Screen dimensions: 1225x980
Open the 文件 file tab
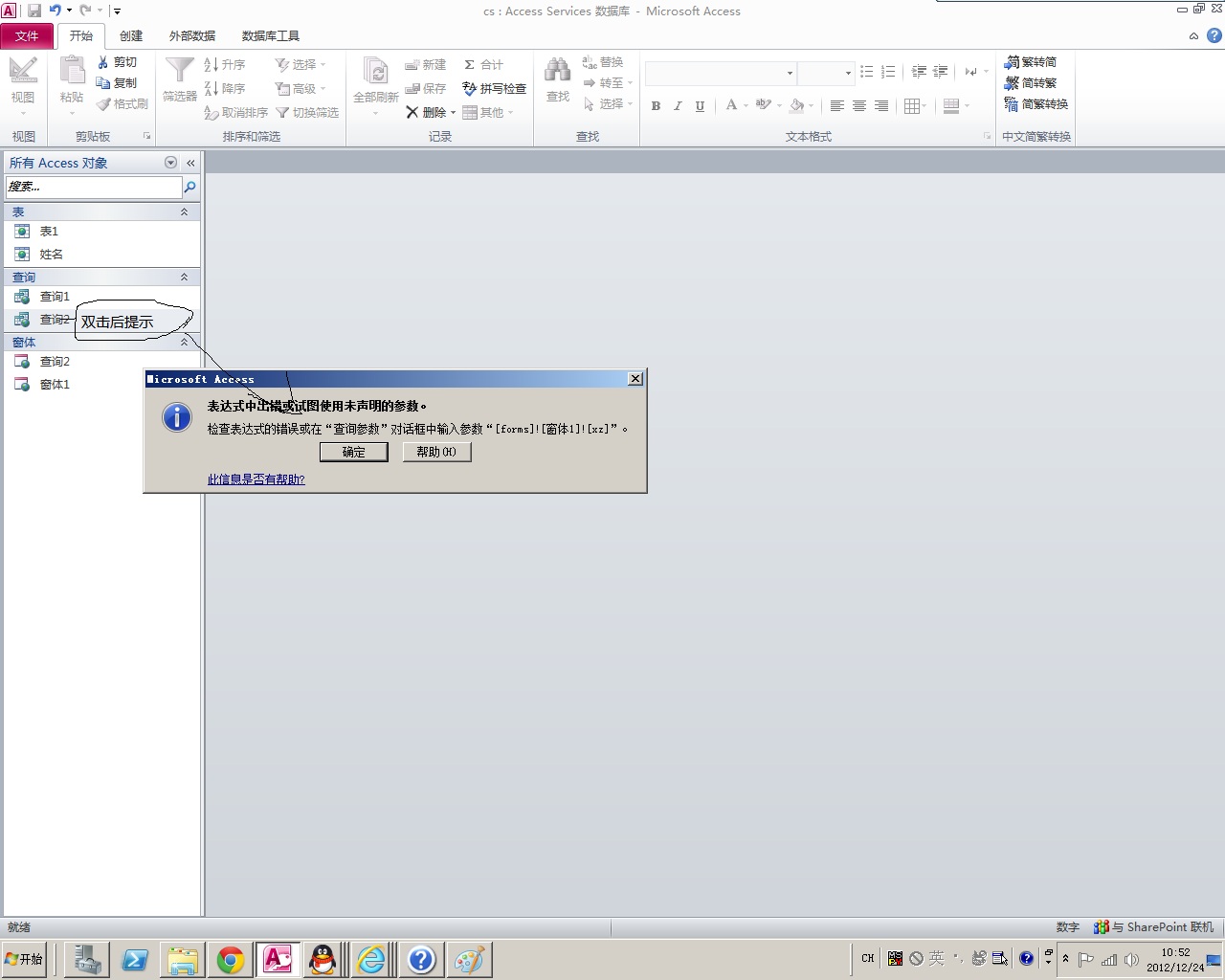[27, 35]
